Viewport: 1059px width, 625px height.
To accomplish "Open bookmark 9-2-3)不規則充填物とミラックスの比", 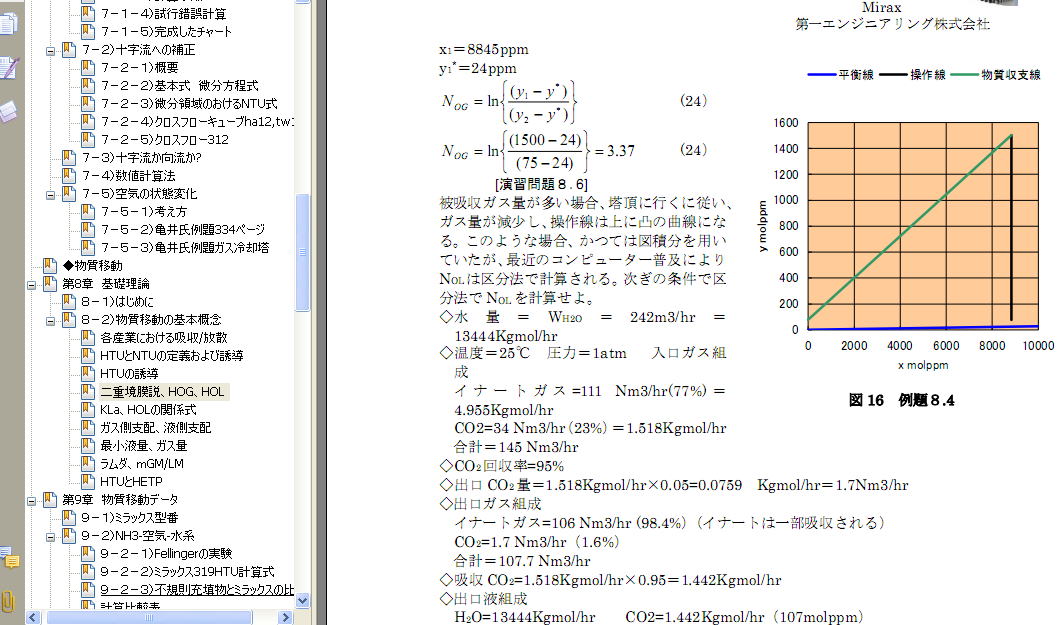I will [x=197, y=590].
